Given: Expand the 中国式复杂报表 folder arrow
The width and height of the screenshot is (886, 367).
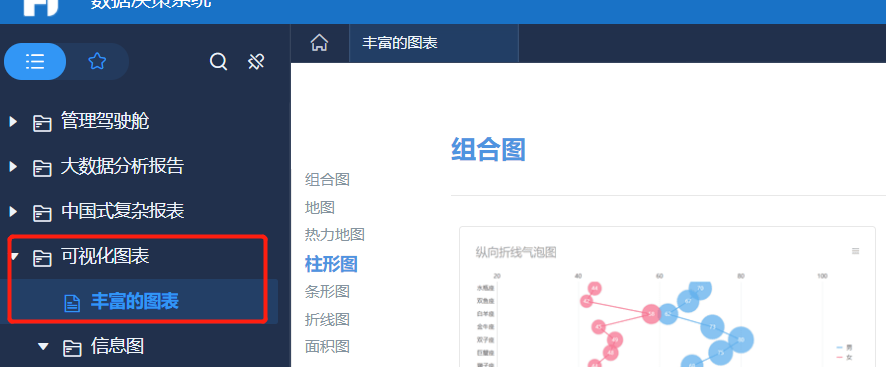Looking at the screenshot, I should click(14, 211).
